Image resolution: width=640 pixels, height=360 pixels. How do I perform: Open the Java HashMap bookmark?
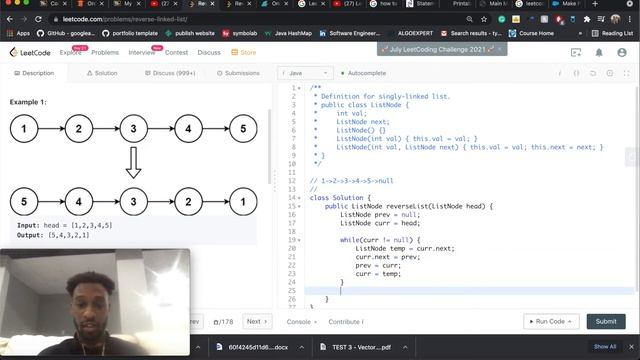click(x=288, y=33)
